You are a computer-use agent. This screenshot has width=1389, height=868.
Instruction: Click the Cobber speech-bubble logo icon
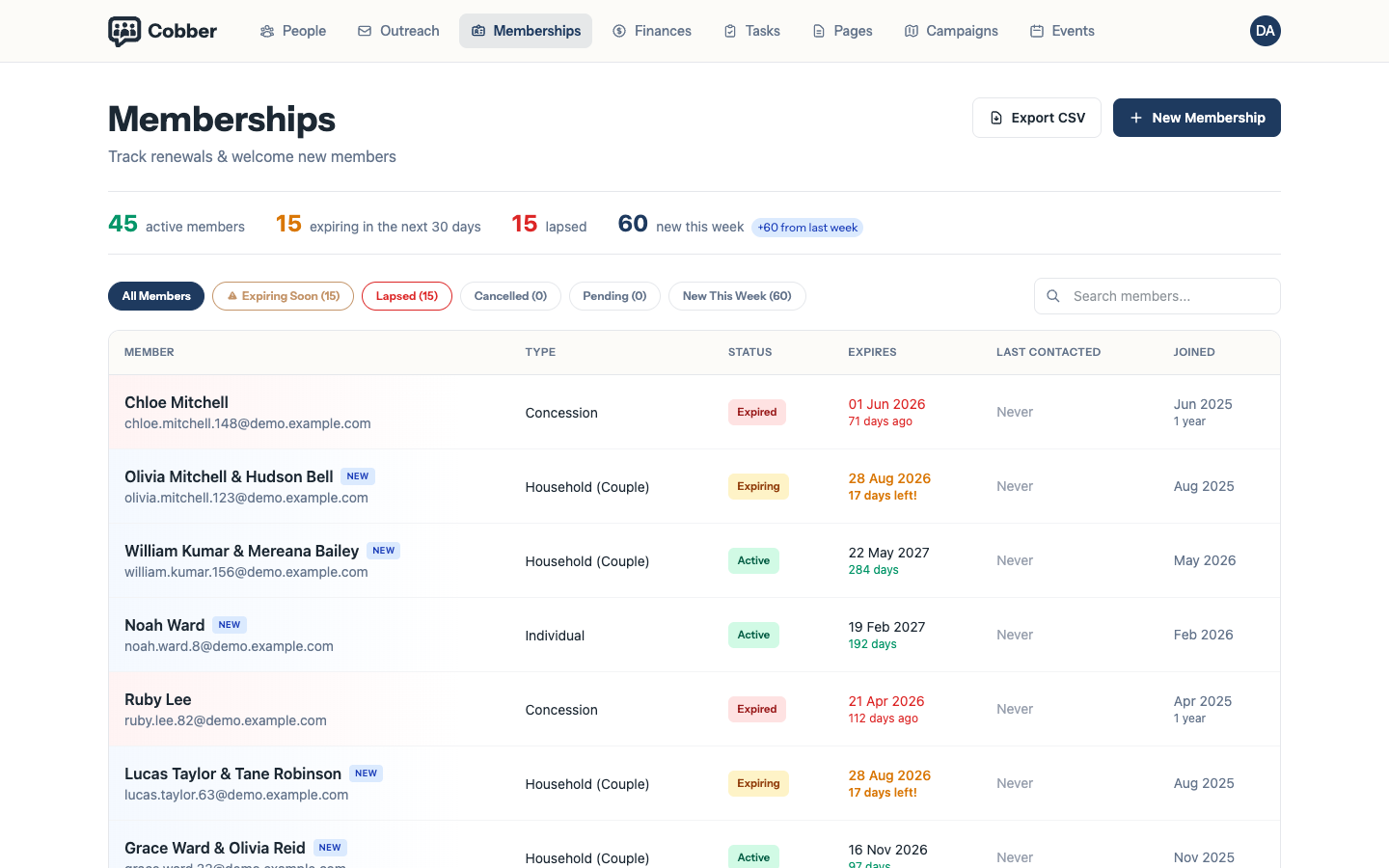(124, 31)
